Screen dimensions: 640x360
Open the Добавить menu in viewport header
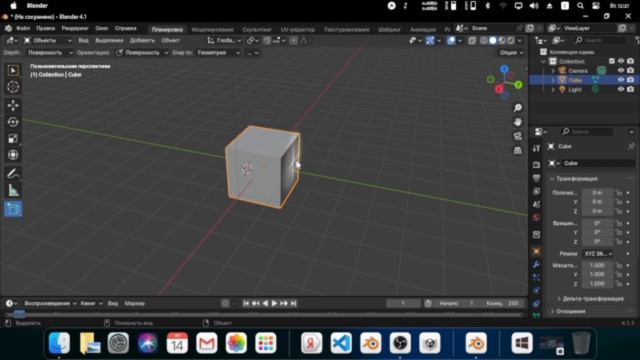(142, 40)
